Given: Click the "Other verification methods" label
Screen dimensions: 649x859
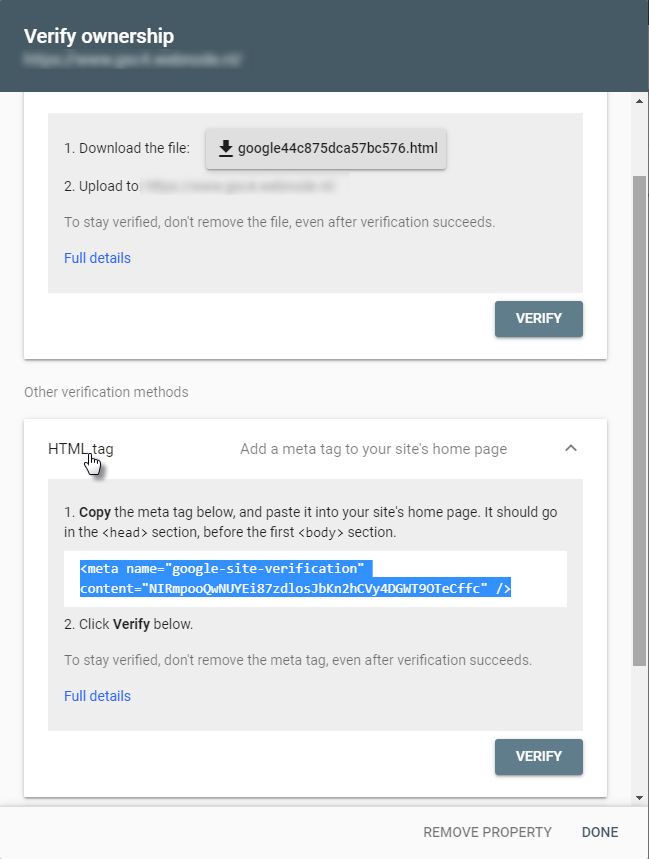Looking at the screenshot, I should pos(106,392).
